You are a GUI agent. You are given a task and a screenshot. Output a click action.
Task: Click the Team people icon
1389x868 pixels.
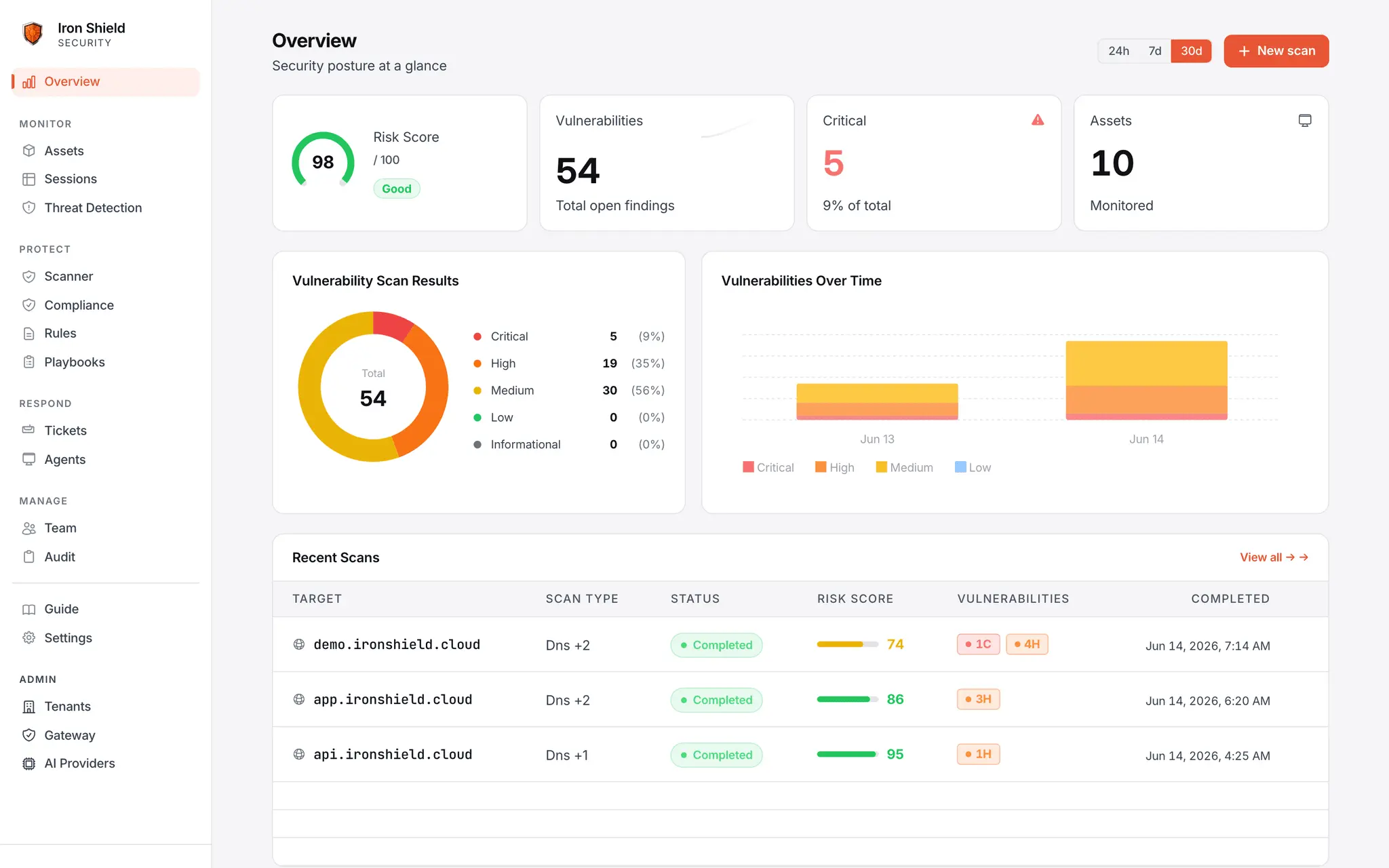tap(28, 528)
